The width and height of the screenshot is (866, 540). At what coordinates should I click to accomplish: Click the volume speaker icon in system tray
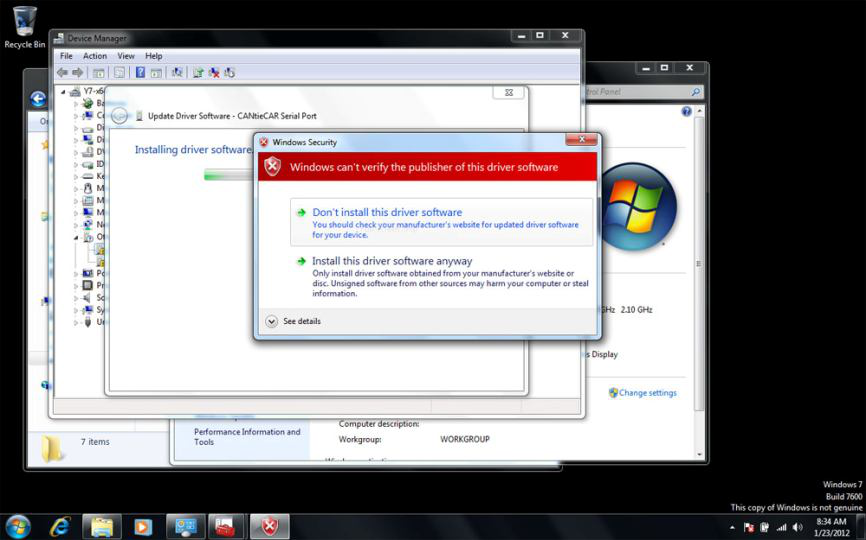(797, 527)
